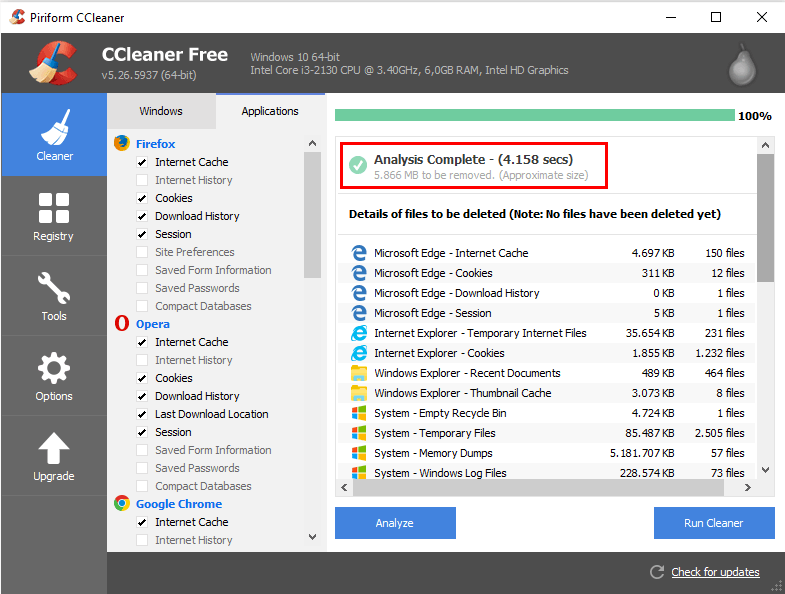
Task: Click Edge icon beside Edge Cookies row
Action: pos(359,273)
